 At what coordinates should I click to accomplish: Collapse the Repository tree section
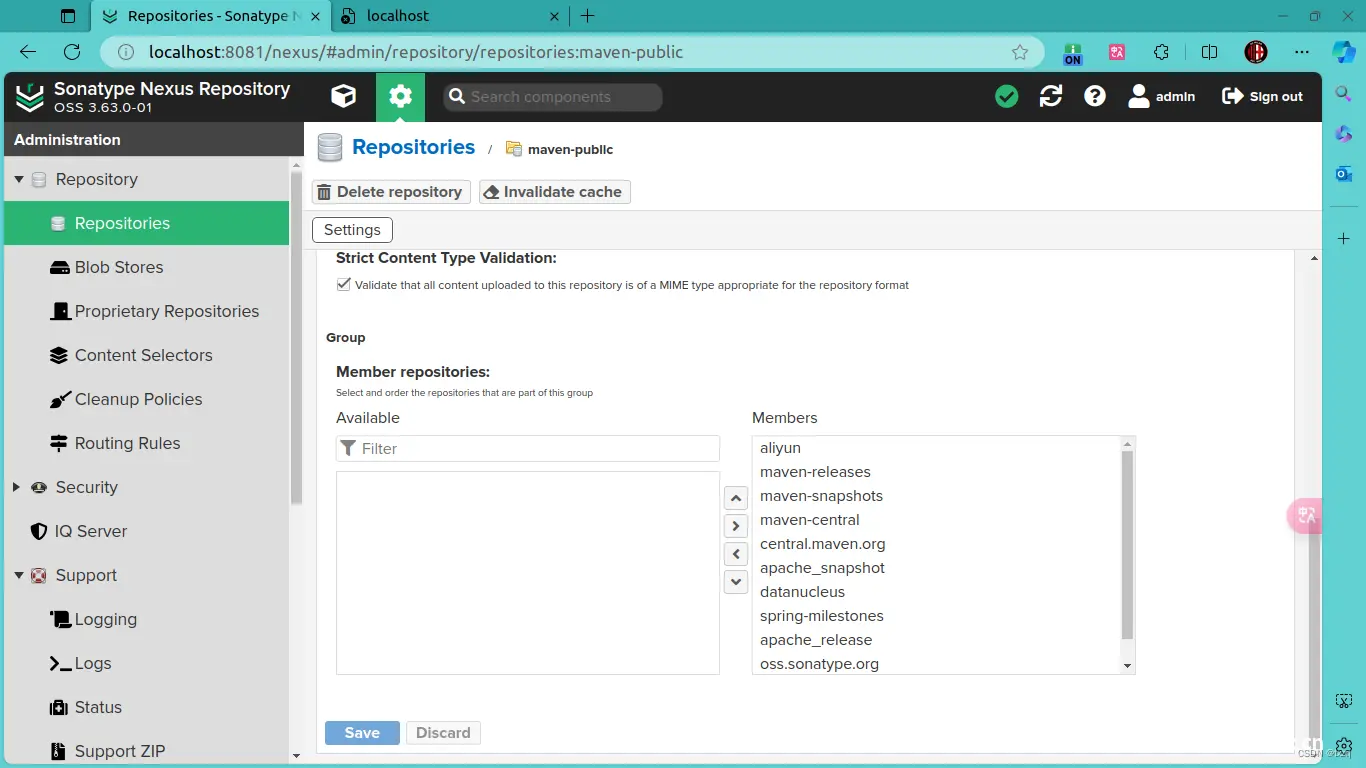tap(18, 180)
